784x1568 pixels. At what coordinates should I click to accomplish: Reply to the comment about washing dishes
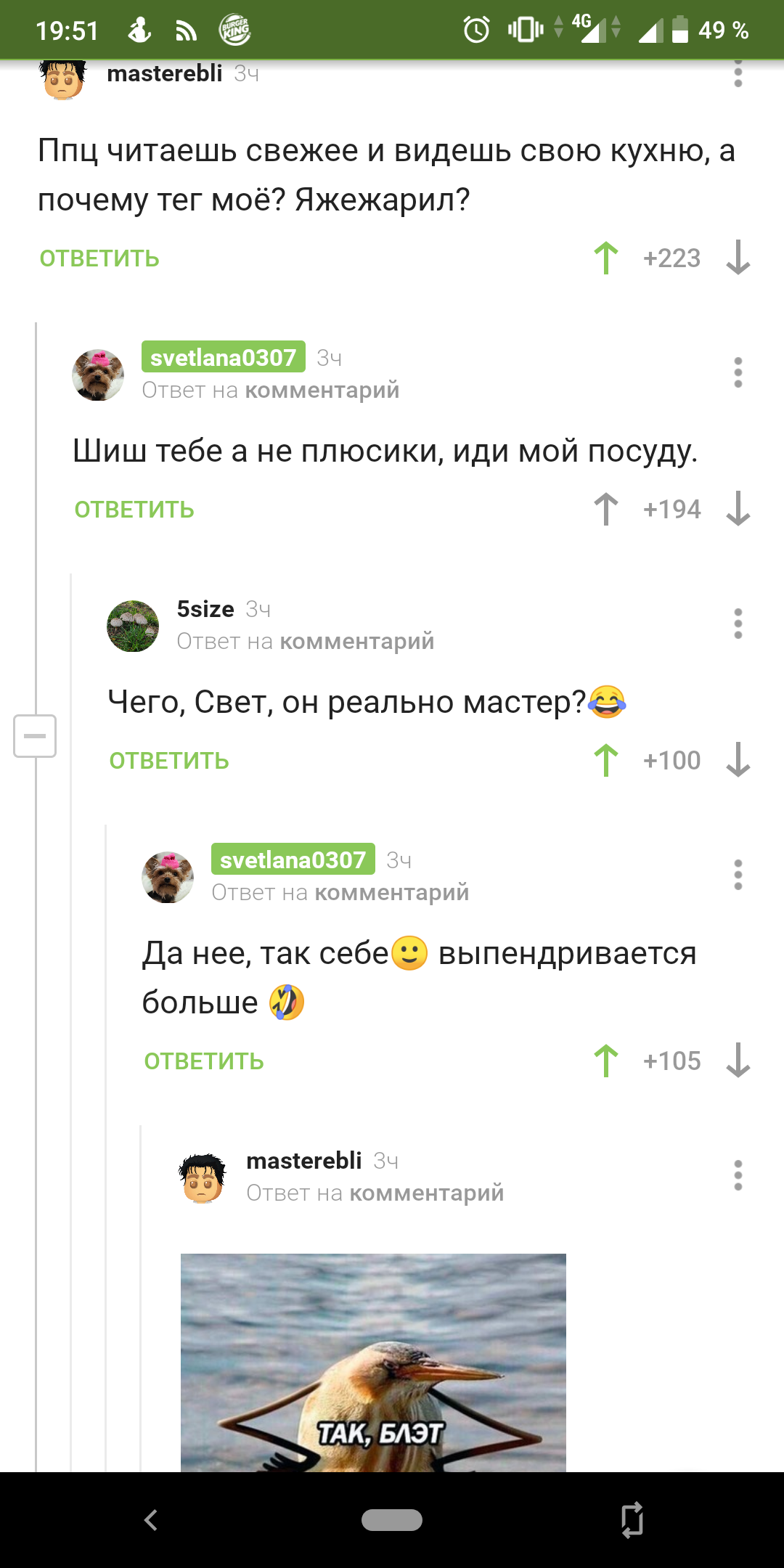[134, 510]
